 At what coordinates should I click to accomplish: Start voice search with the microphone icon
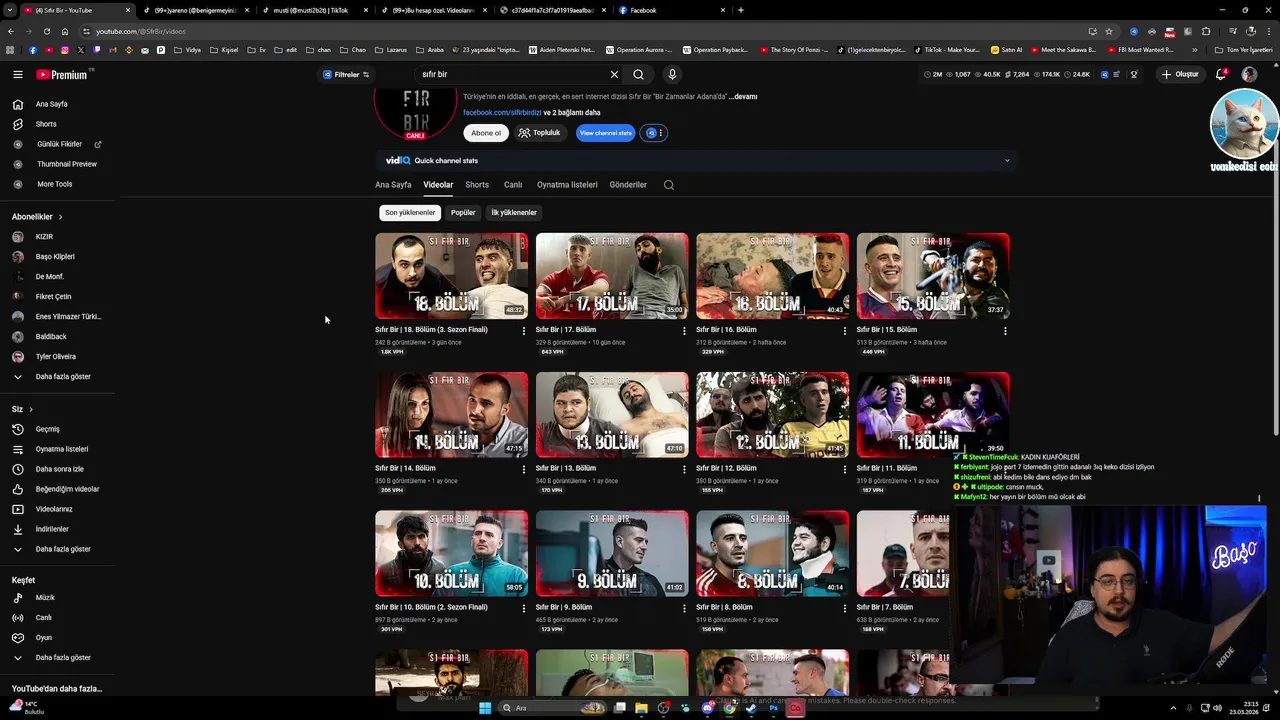(x=672, y=74)
